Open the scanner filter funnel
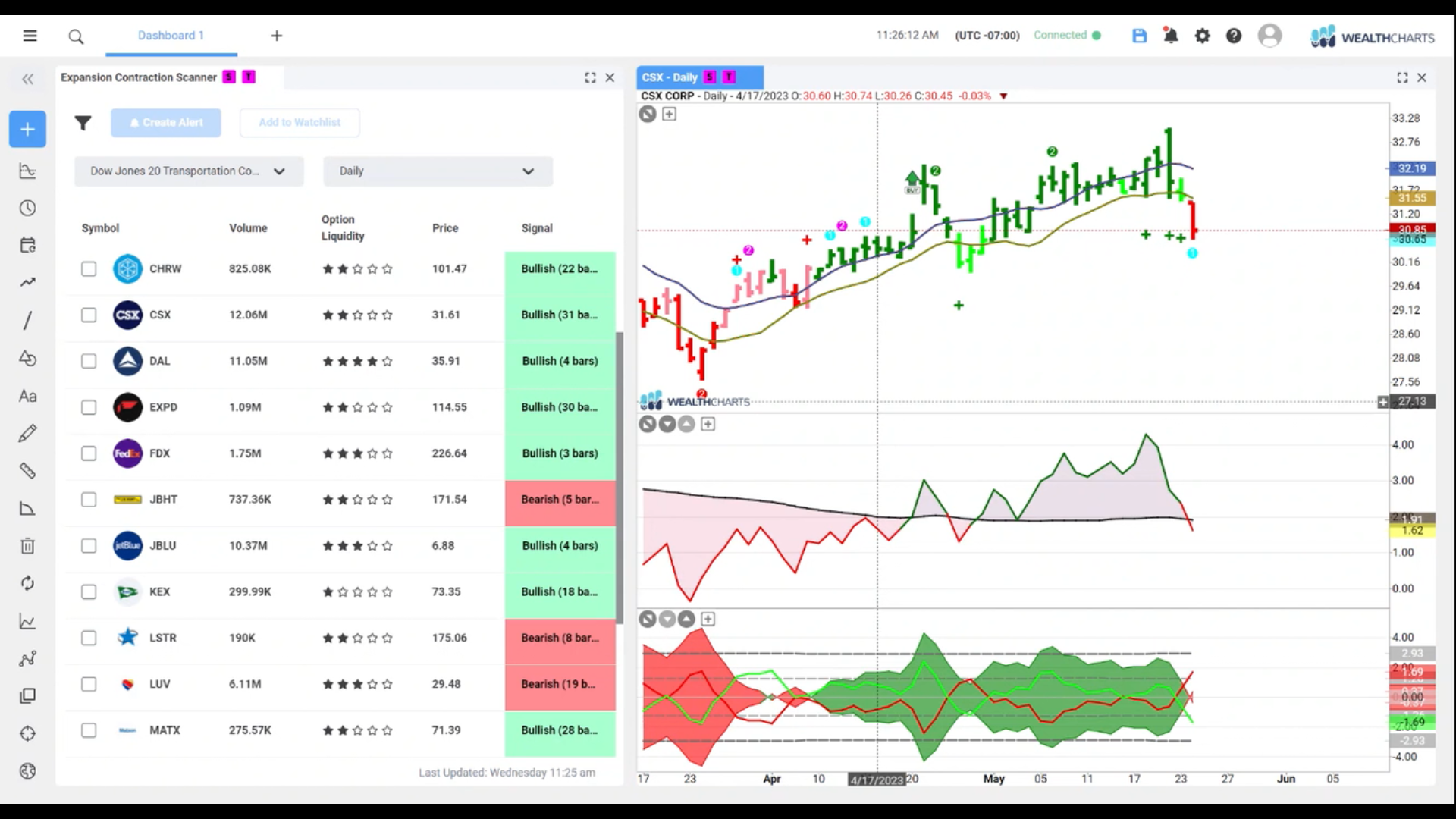 [x=83, y=123]
